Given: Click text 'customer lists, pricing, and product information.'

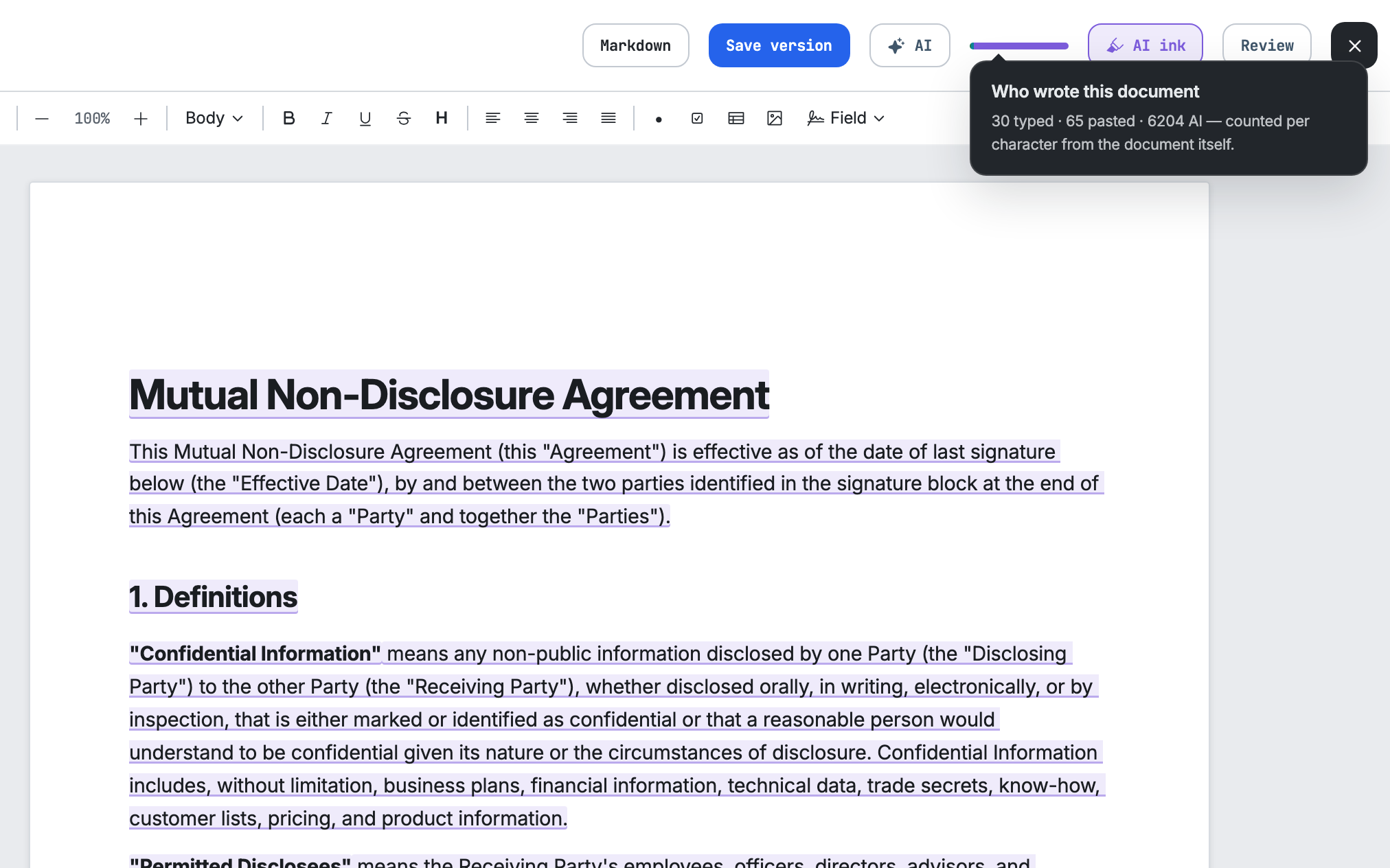Looking at the screenshot, I should point(348,818).
